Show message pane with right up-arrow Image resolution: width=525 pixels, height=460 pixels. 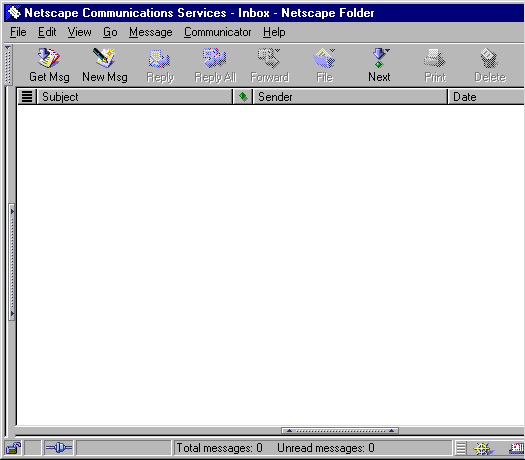[x=391, y=431]
